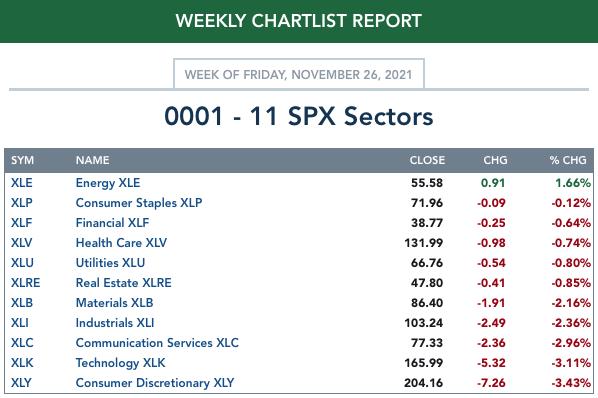Sort table by SYM column header
The width and height of the screenshot is (598, 398).
23,160
